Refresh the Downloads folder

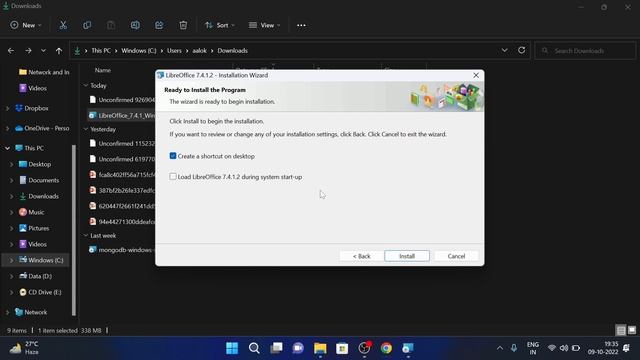521,51
